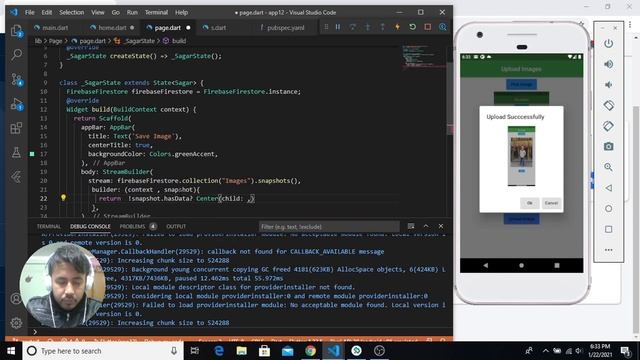Image resolution: width=640 pixels, height=360 pixels.
Task: Close the bottom panel
Action: click(x=441, y=226)
